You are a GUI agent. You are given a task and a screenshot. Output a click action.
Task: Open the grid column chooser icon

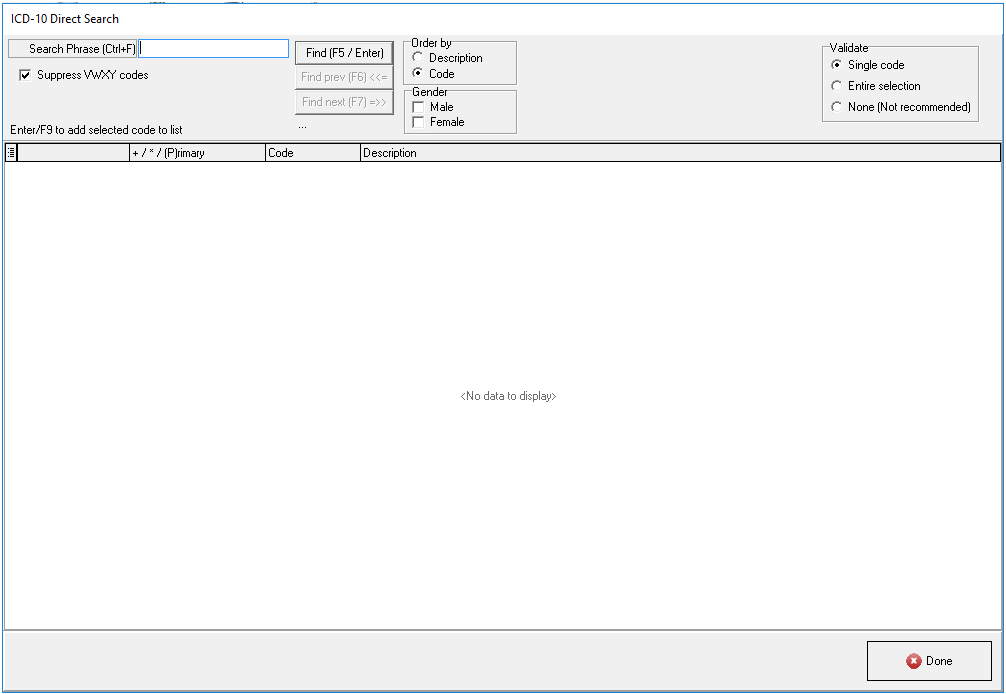[x=11, y=153]
